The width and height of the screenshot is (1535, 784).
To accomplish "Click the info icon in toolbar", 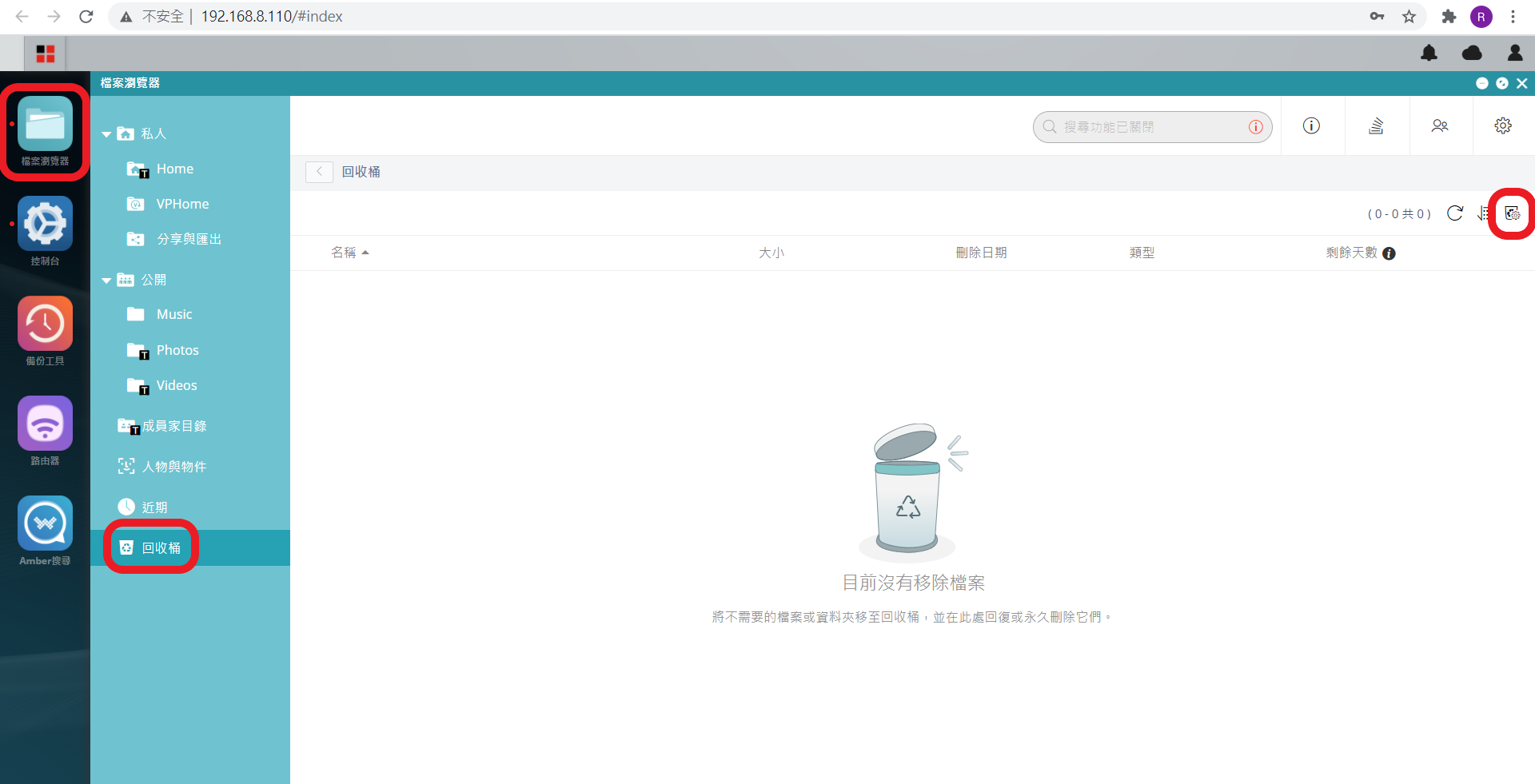I will (1311, 125).
